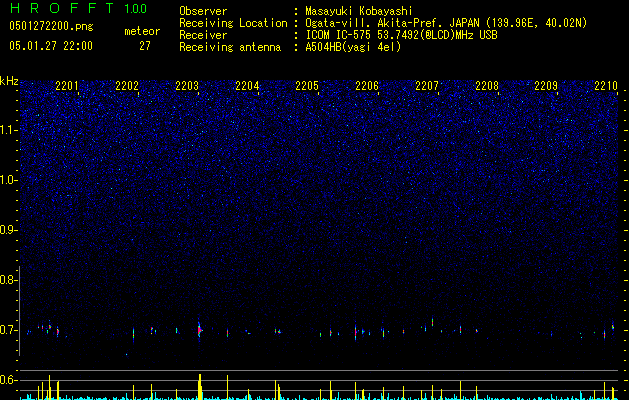
Task: Click the 2210 time marker
Action: pos(606,86)
